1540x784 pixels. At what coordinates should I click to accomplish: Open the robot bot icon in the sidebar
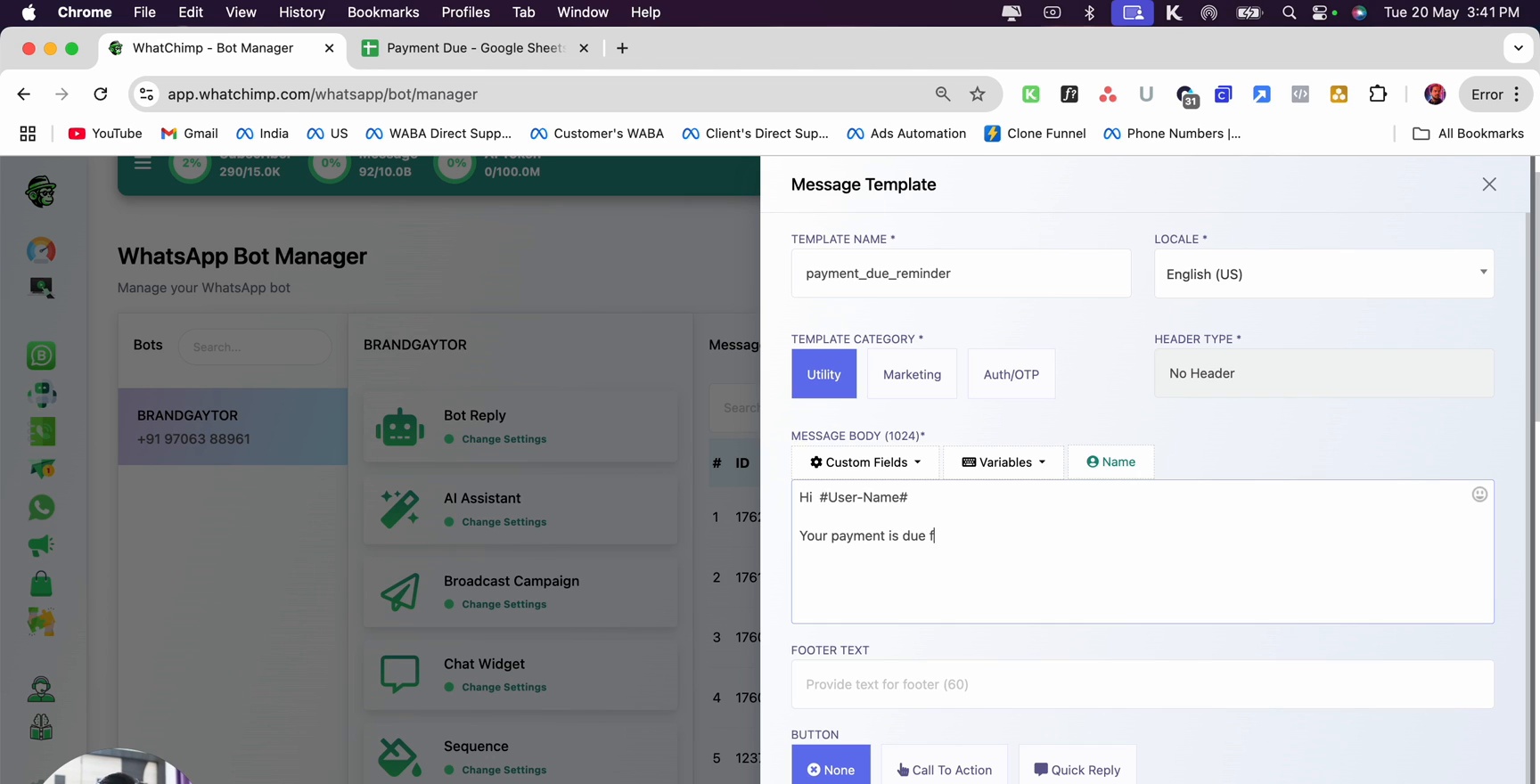pos(41,394)
